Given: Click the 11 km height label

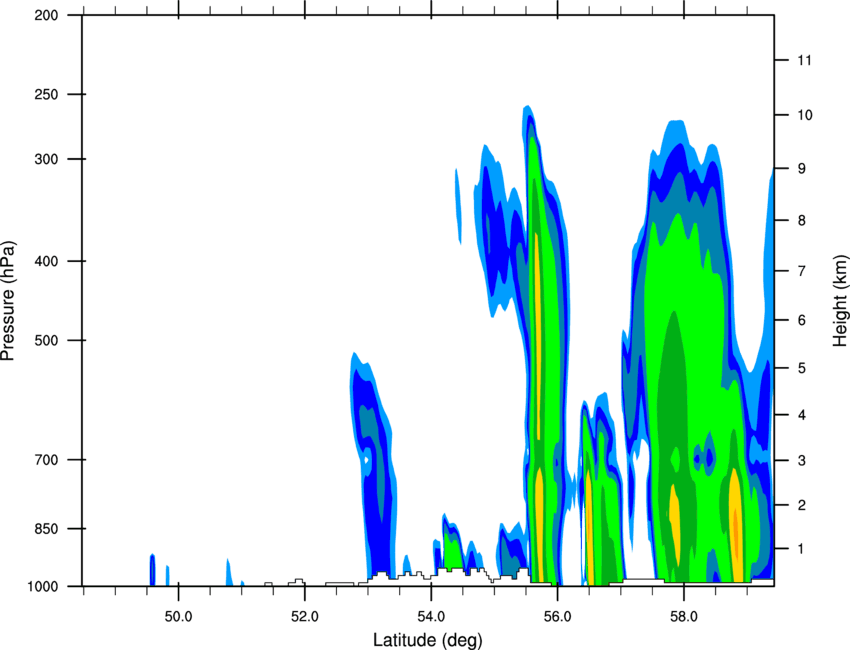Looking at the screenshot, I should click(x=805, y=60).
